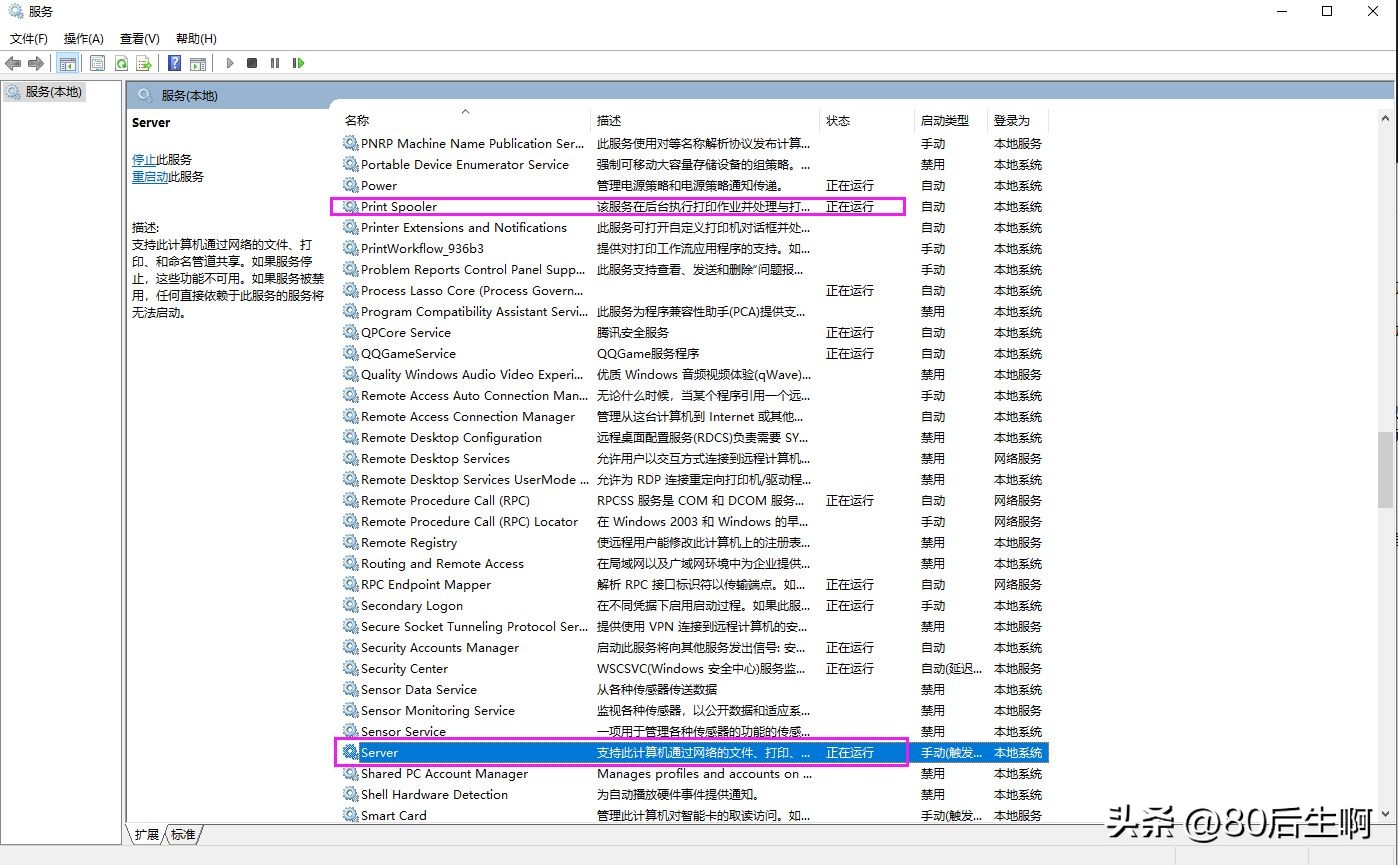Image resolution: width=1398 pixels, height=865 pixels.
Task: Click the properties toolbar icon
Action: click(x=97, y=62)
